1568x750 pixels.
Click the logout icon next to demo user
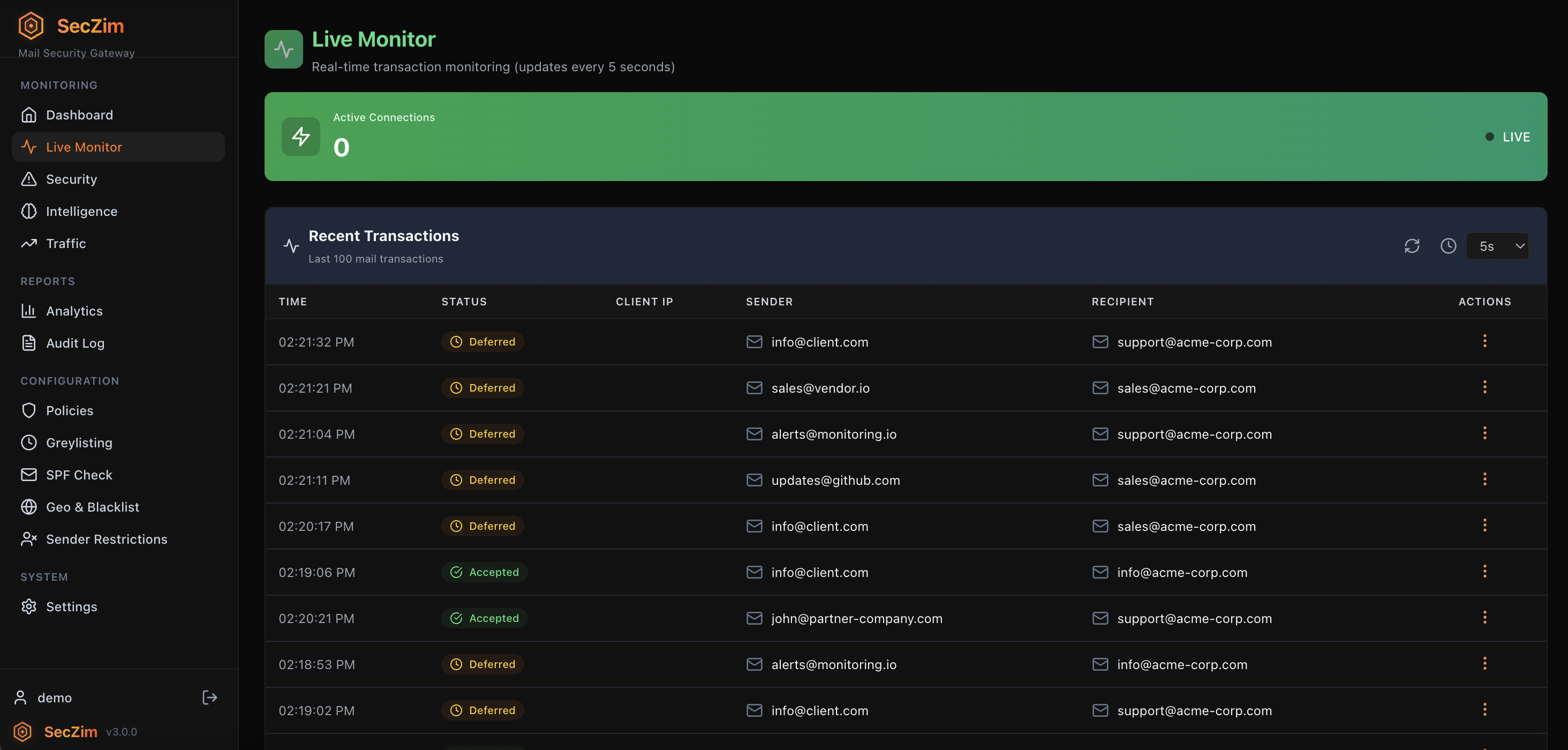pyautogui.click(x=209, y=697)
